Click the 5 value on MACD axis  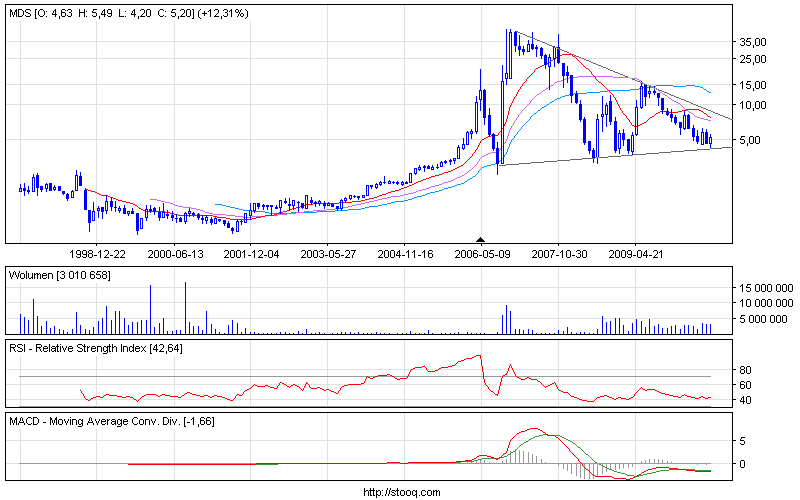pyautogui.click(x=743, y=440)
